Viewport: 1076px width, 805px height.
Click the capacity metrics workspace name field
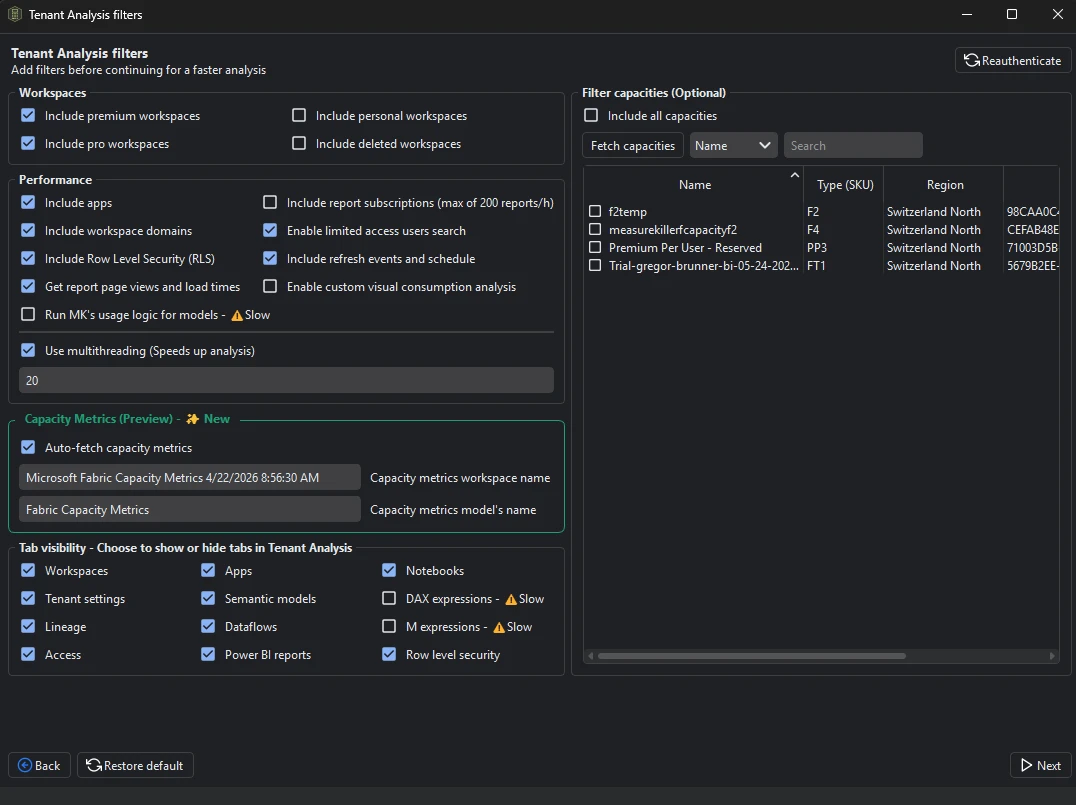click(x=189, y=478)
